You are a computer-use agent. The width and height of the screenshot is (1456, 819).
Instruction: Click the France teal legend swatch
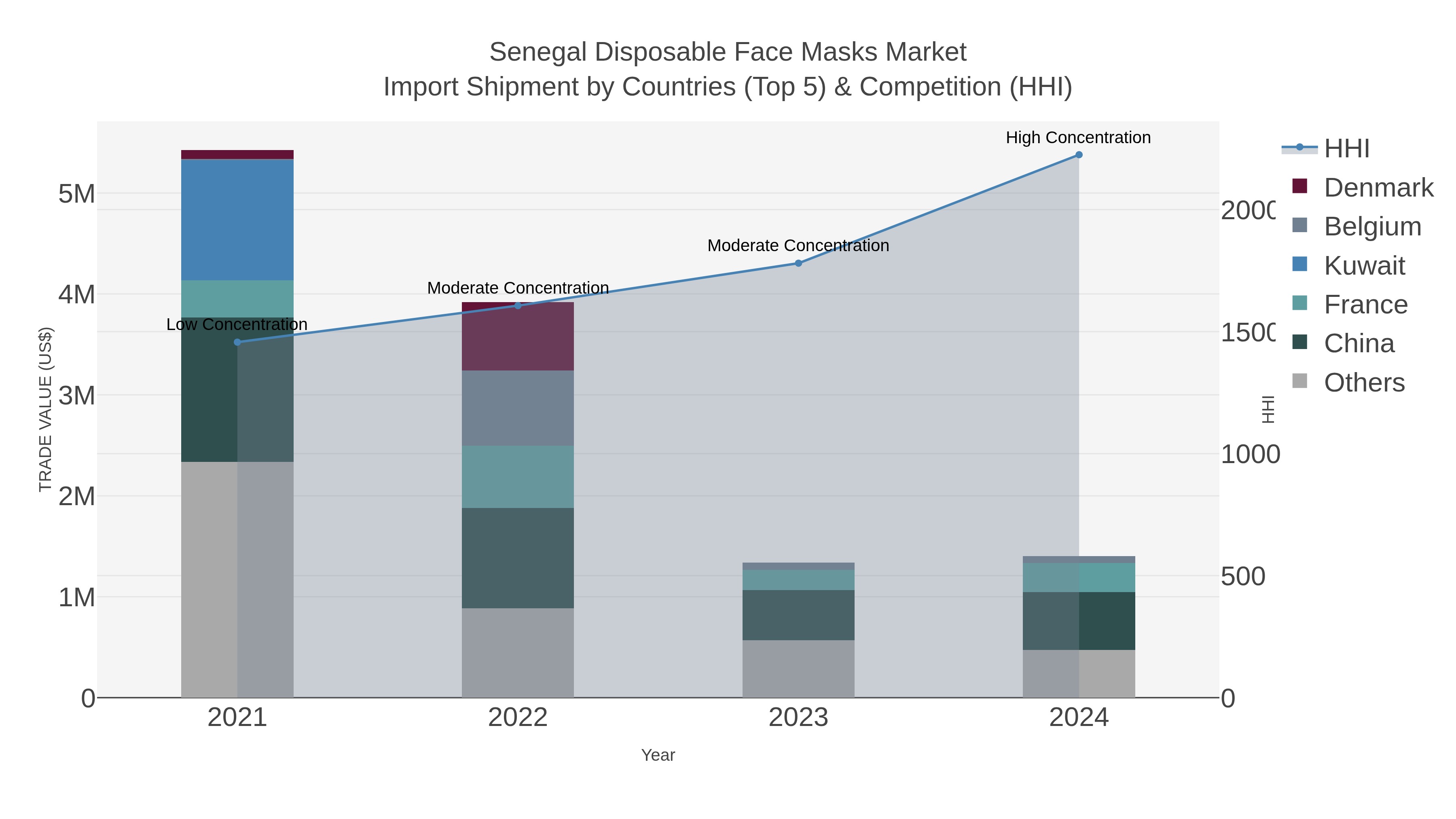click(x=1299, y=303)
